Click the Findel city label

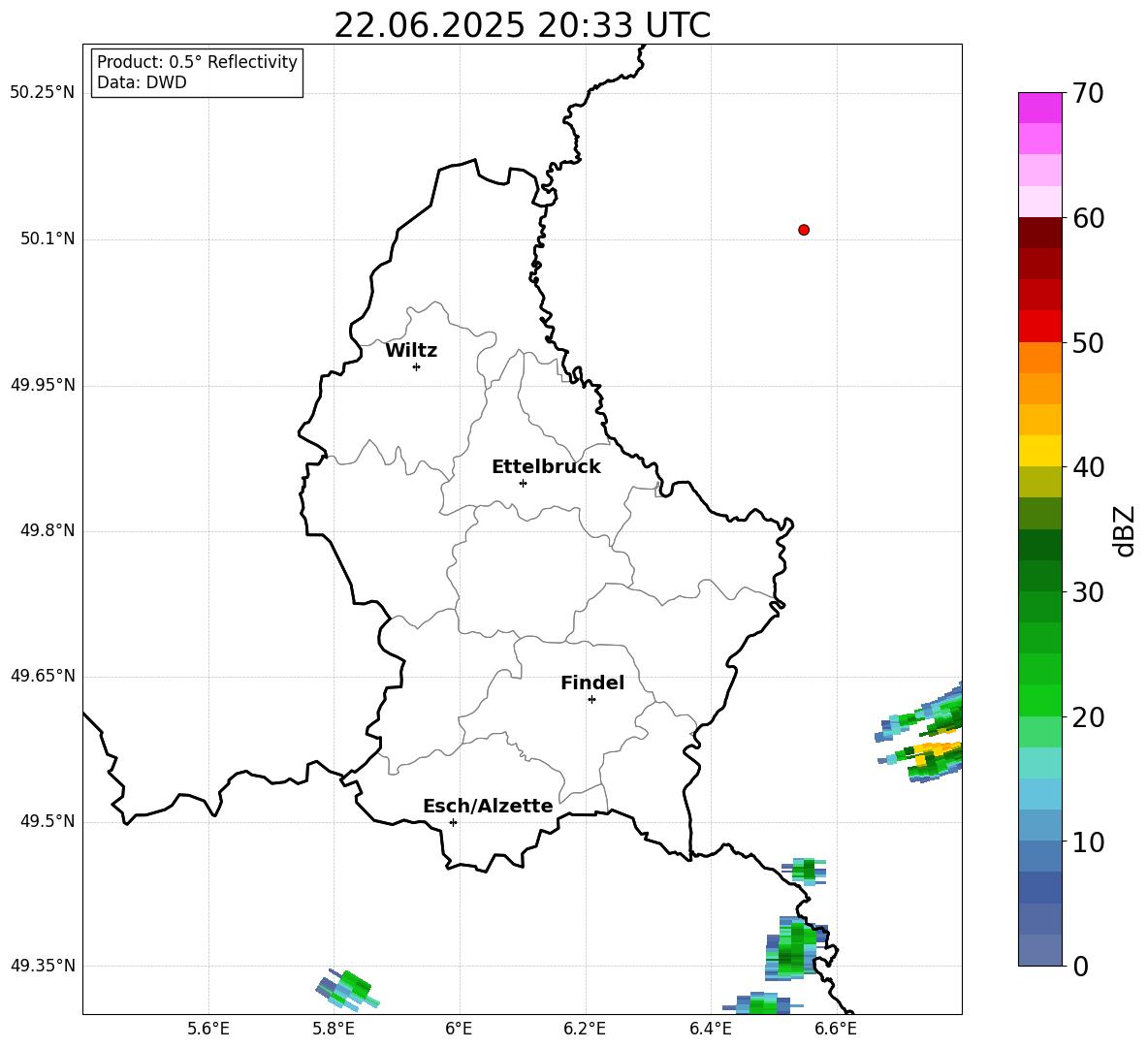[592, 683]
